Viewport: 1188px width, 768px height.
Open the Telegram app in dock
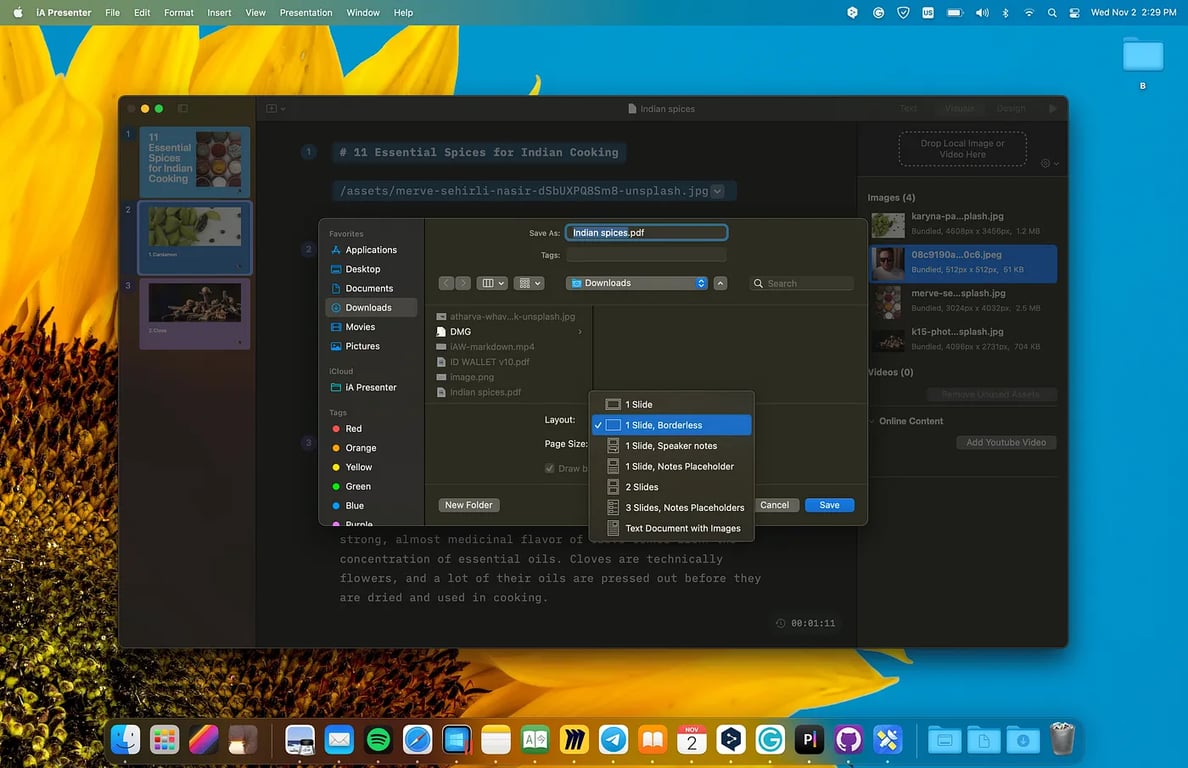click(x=613, y=740)
